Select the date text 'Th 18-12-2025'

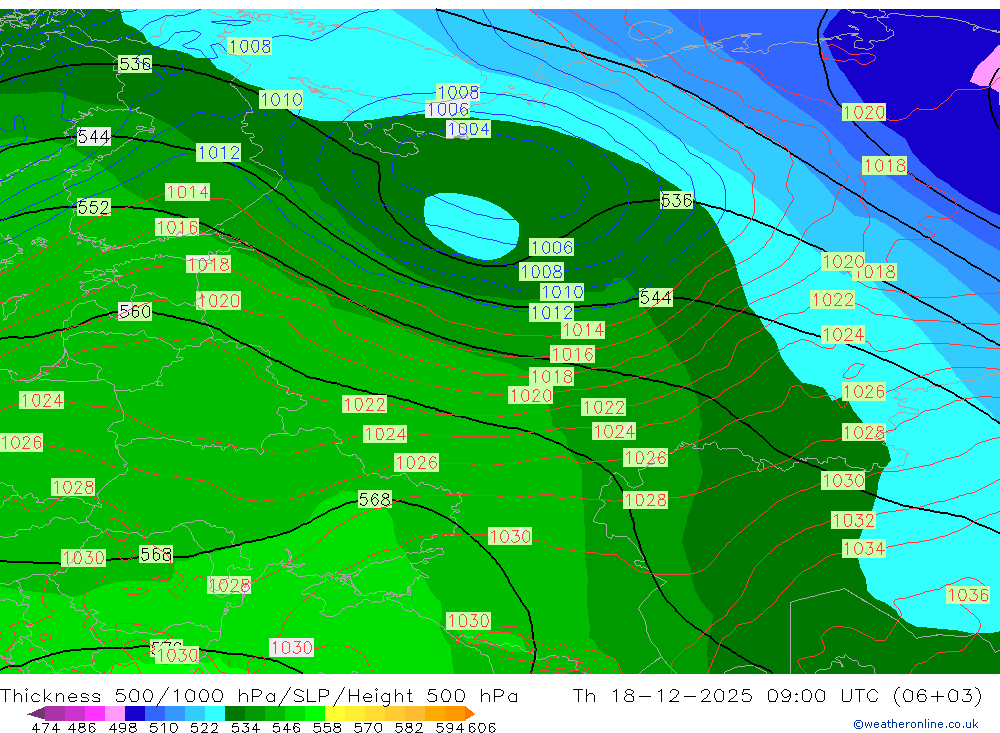(663, 695)
